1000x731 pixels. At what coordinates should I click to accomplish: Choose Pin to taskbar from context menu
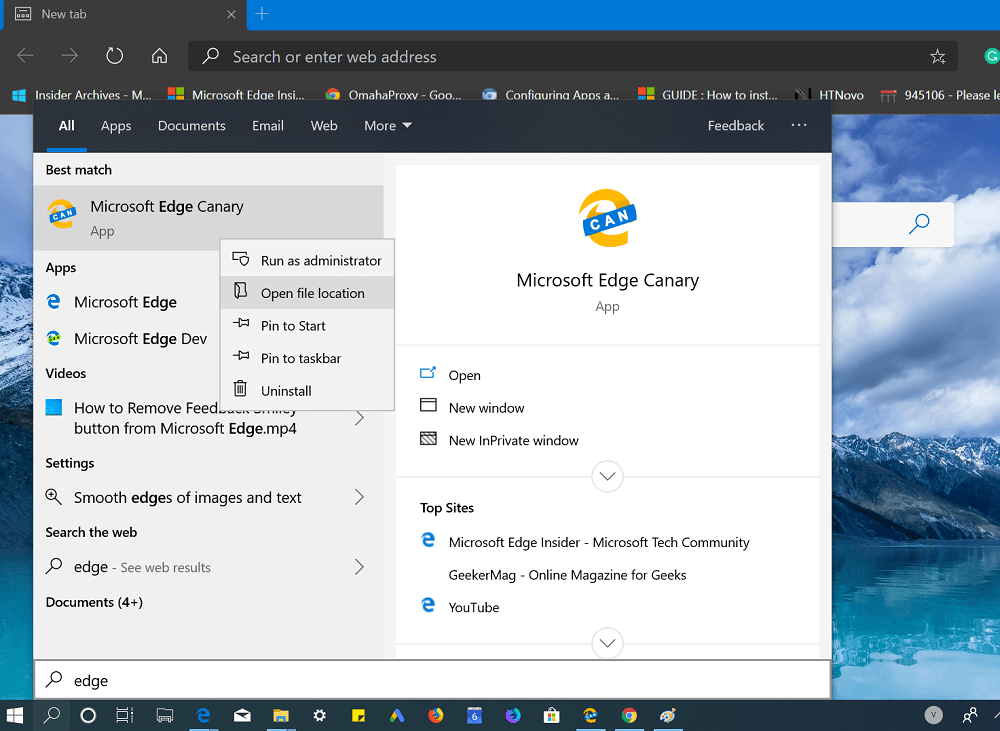tap(307, 358)
